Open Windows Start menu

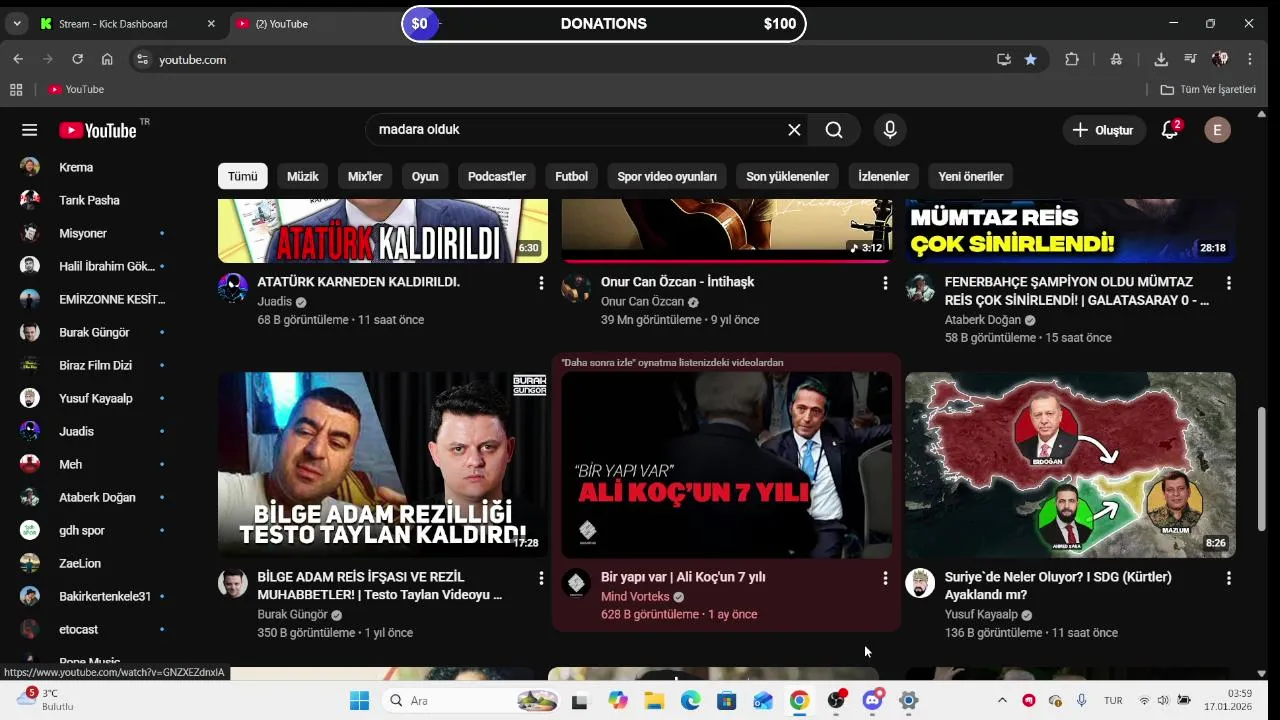click(359, 700)
